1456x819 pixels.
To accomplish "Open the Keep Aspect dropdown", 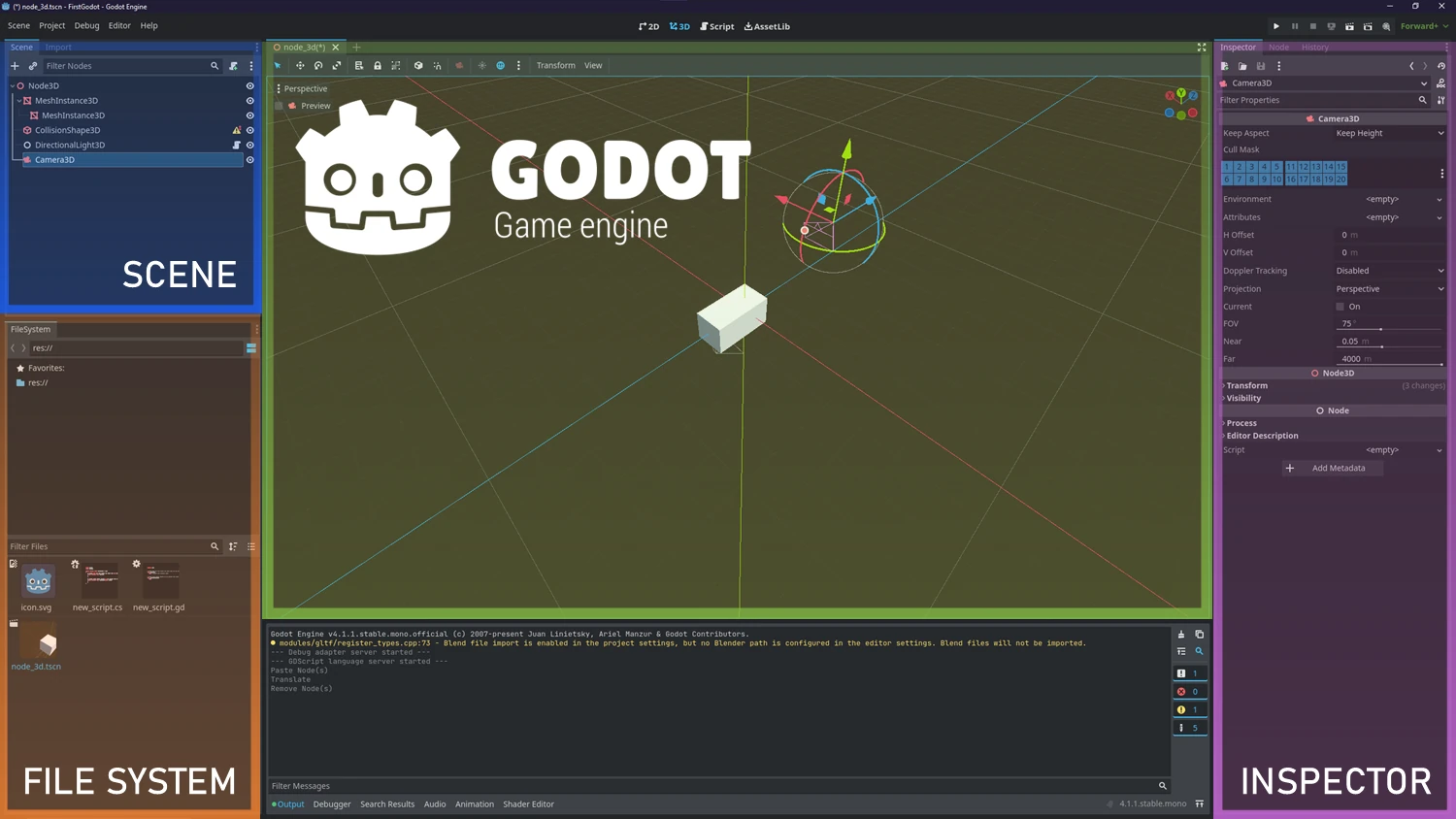I will coord(1390,133).
